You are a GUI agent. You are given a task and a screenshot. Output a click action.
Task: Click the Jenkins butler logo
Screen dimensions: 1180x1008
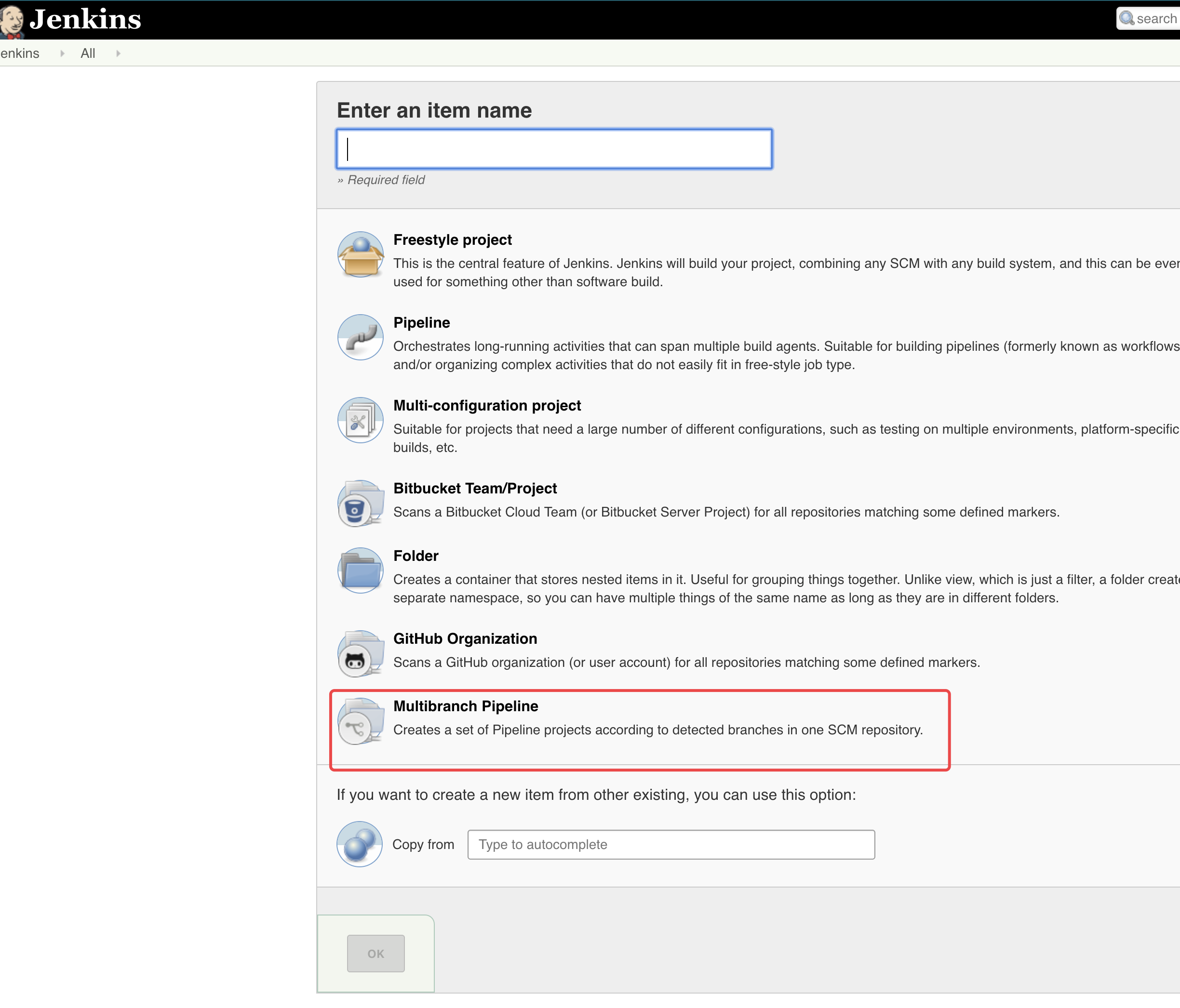[x=12, y=21]
